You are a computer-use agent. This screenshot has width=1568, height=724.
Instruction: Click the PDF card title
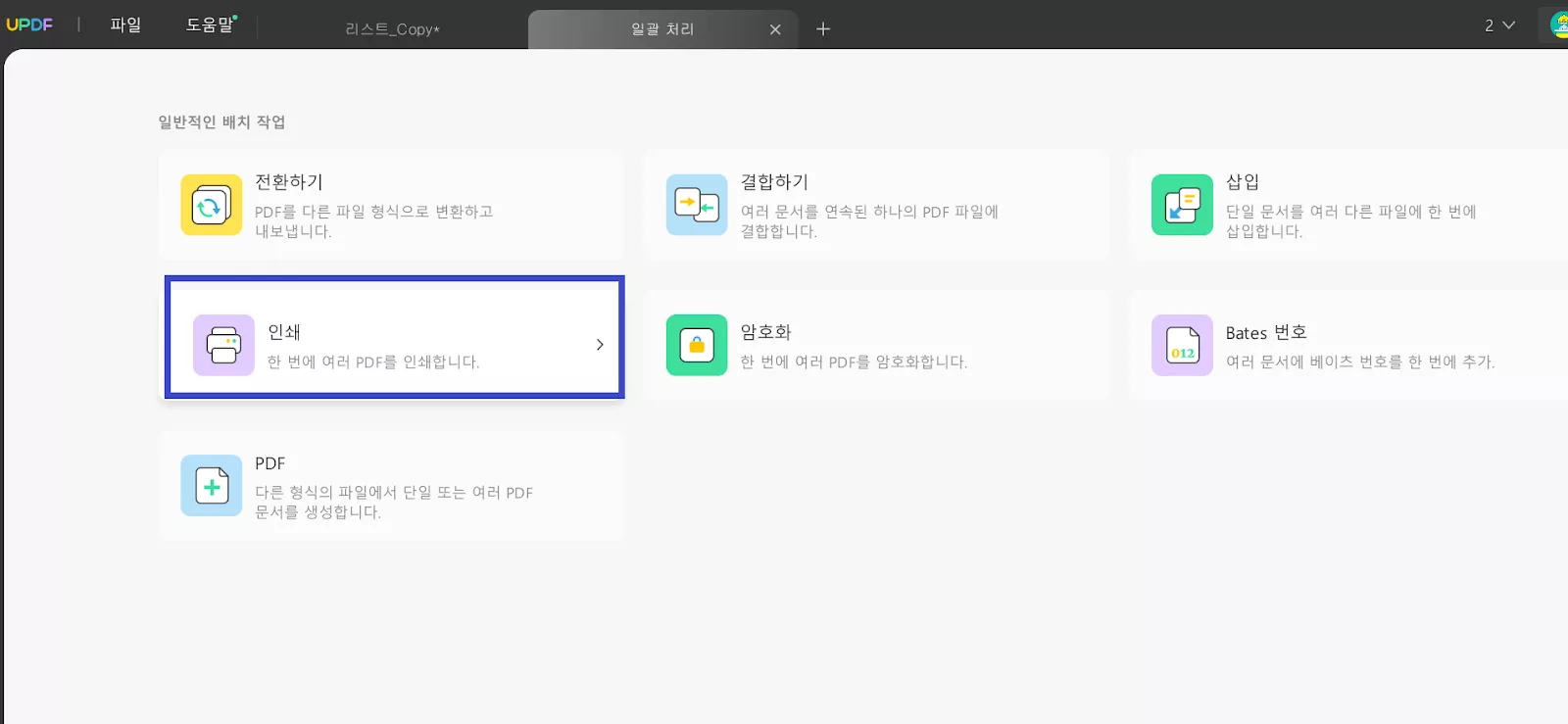pyautogui.click(x=269, y=463)
